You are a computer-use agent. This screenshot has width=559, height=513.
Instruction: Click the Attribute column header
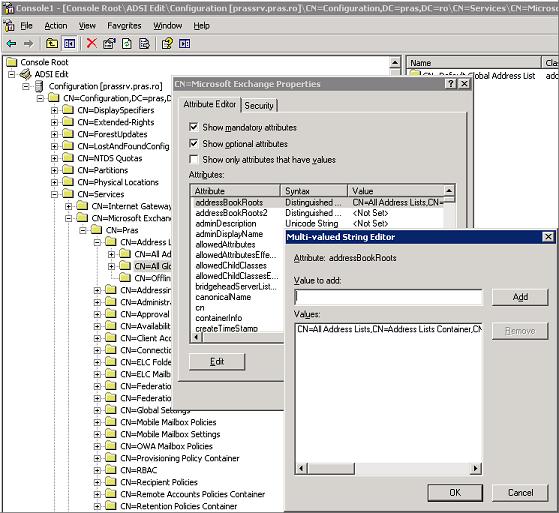[236, 191]
